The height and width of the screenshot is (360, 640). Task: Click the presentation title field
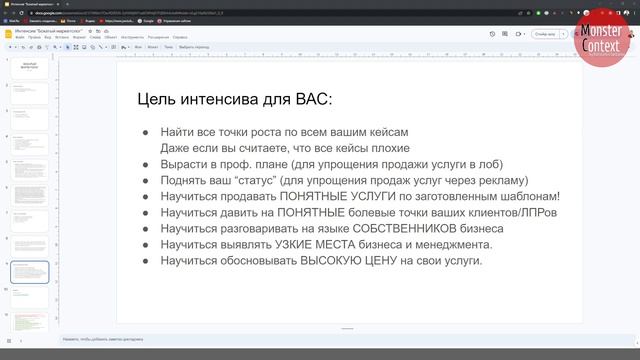pos(49,31)
